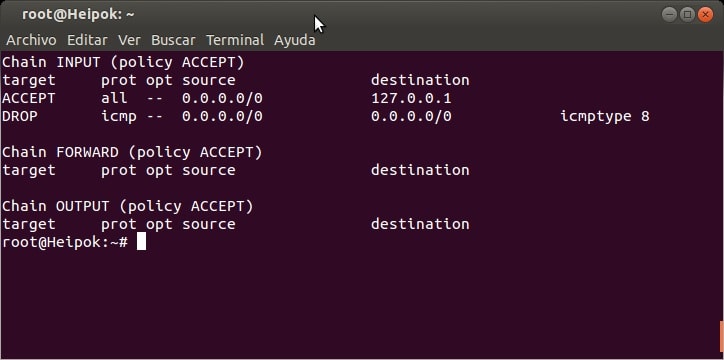Screen dimensions: 724x360
Task: Click the destination header under Chain OUTPUT
Action: (x=420, y=224)
